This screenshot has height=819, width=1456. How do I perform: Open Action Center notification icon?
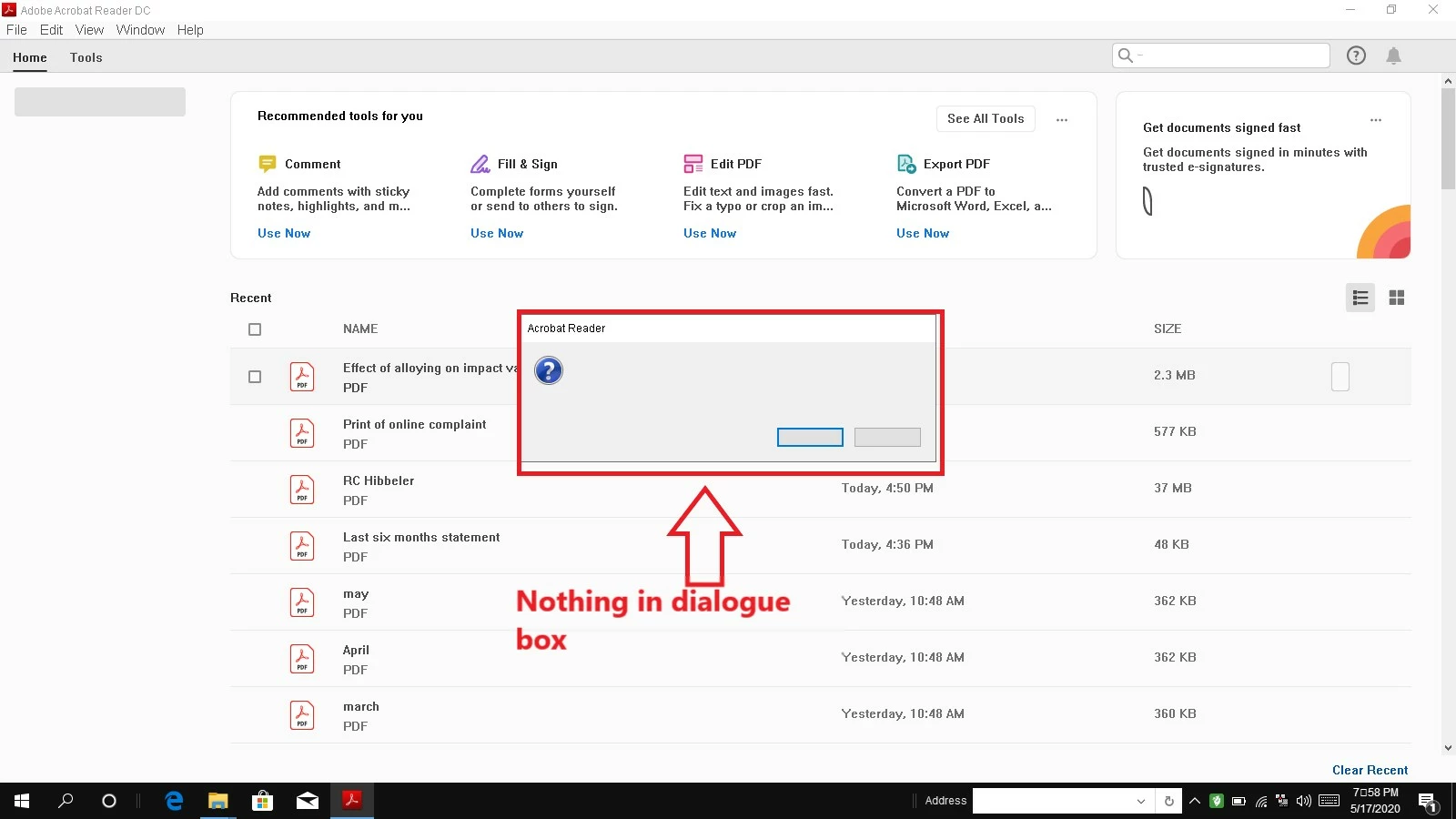coord(1428,802)
